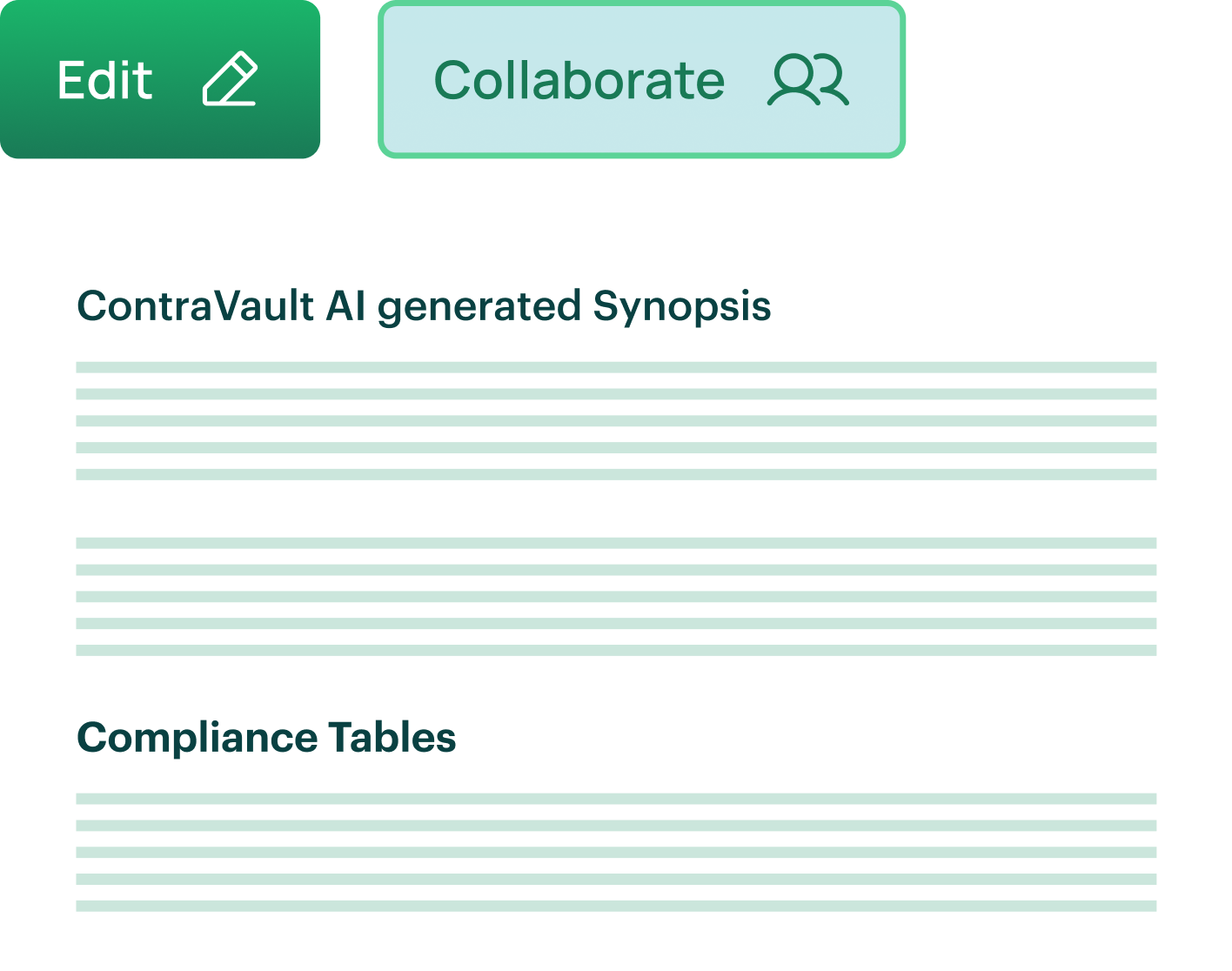Expand the first paragraph under the synopsis

tap(615, 418)
